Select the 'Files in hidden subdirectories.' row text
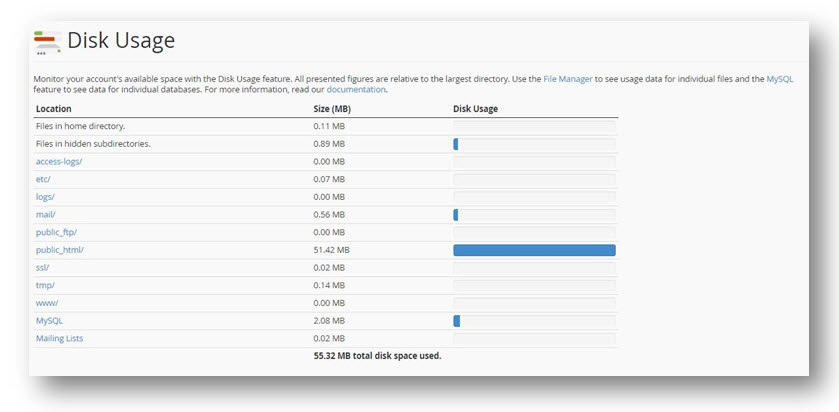Screen dimensions: 839x412 (93, 144)
